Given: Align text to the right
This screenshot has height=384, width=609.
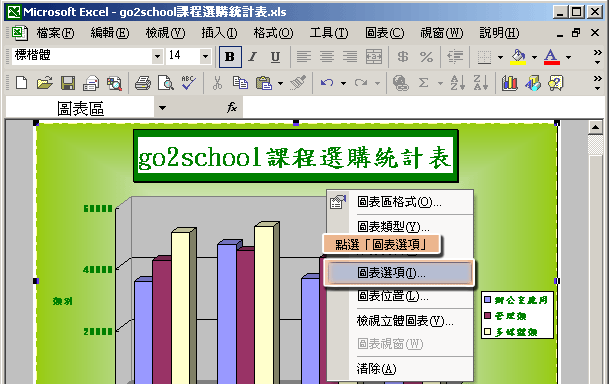Looking at the screenshot, I should (x=350, y=57).
